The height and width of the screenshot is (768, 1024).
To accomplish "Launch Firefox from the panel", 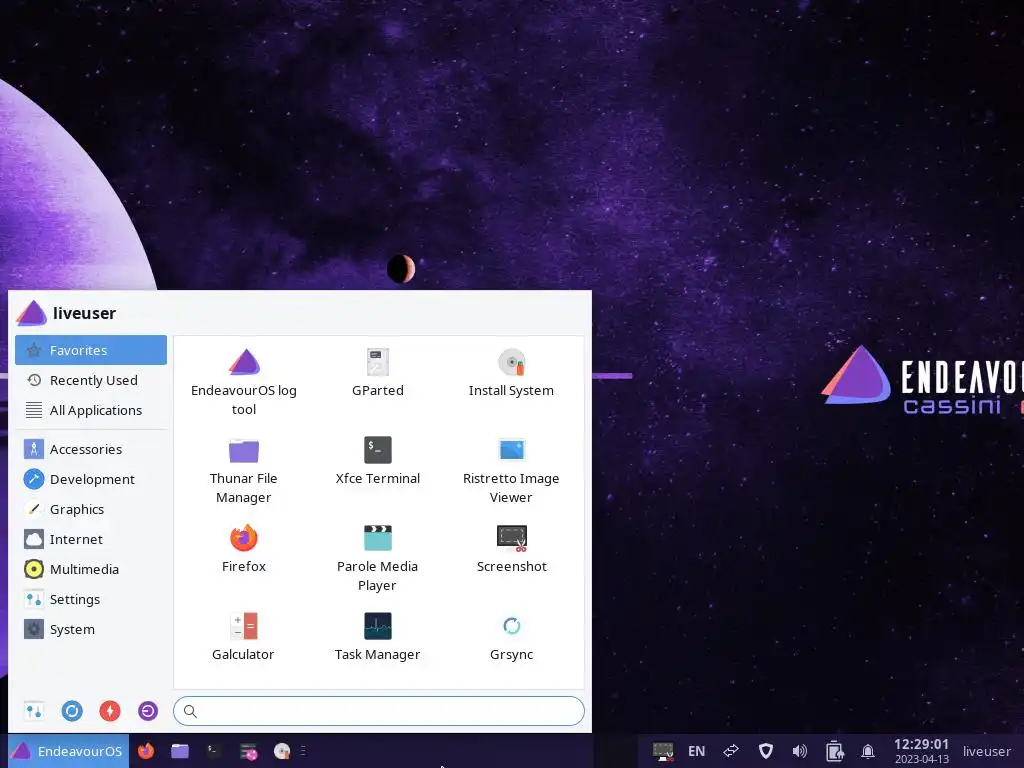I will tap(146, 751).
